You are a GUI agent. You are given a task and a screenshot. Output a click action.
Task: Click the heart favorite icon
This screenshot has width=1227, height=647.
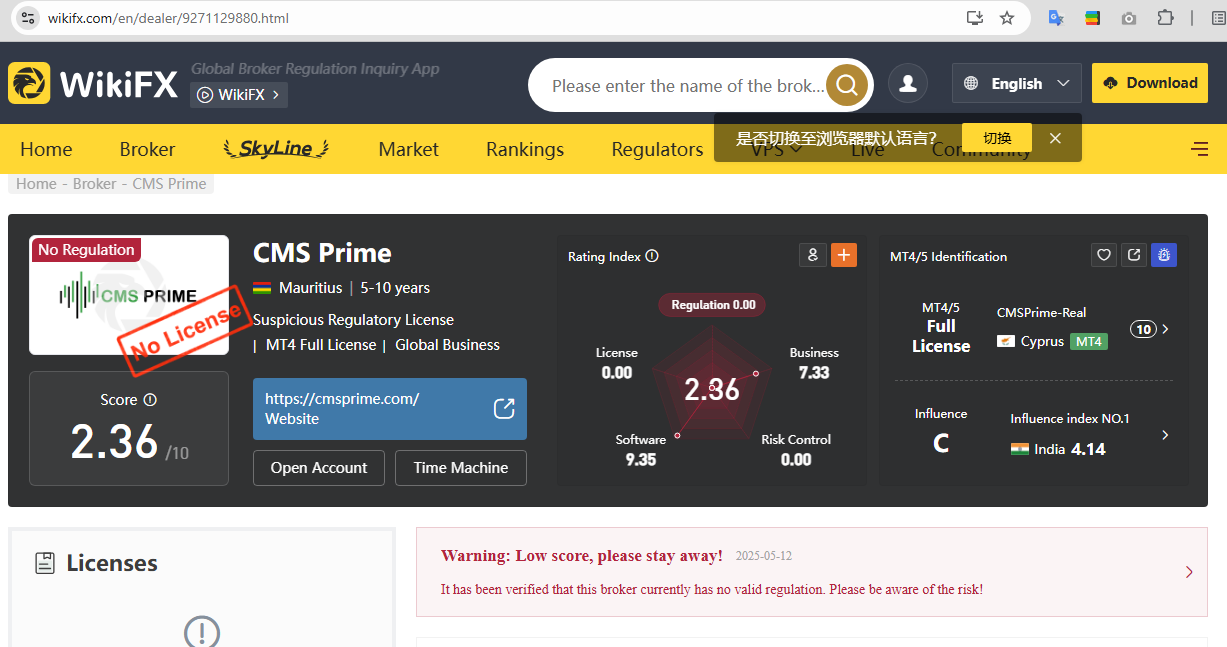[1104, 255]
